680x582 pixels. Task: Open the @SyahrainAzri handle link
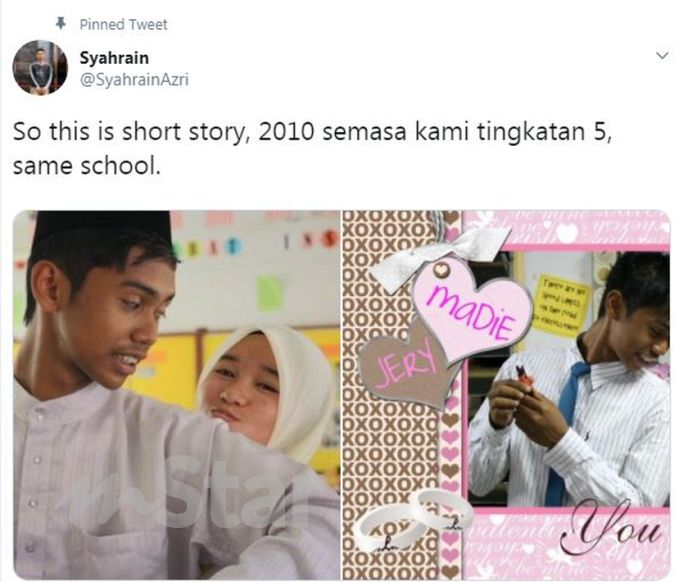[x=134, y=80]
